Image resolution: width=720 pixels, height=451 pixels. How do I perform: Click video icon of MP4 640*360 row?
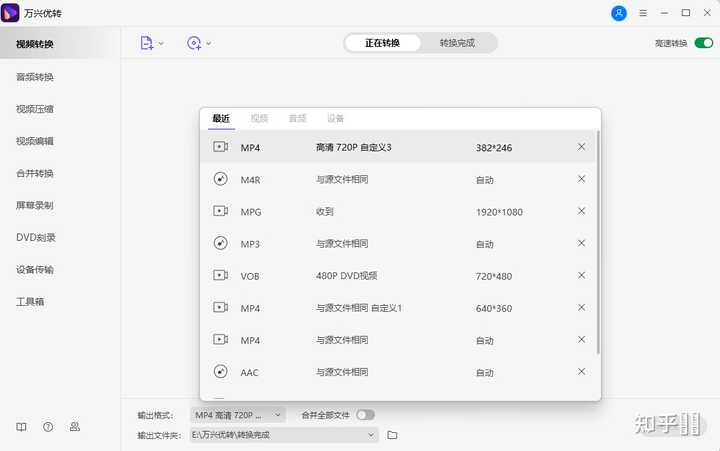pyautogui.click(x=221, y=307)
